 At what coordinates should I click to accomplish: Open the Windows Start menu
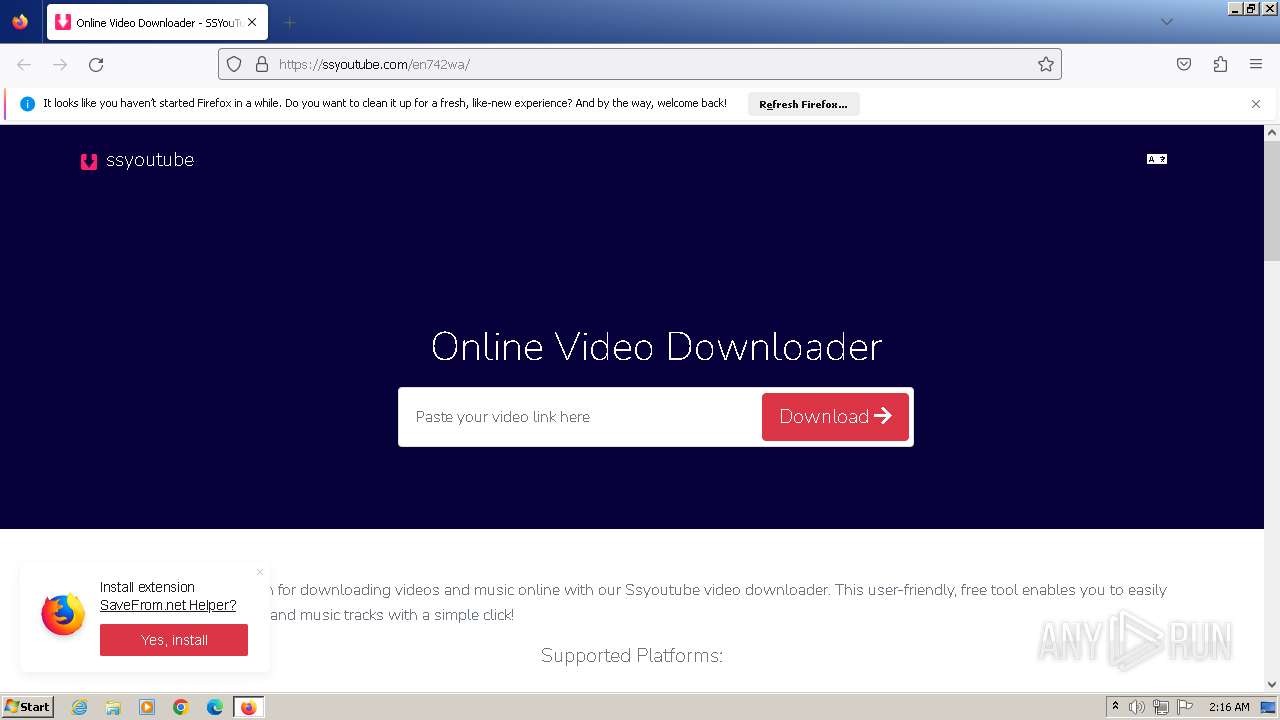coord(27,707)
